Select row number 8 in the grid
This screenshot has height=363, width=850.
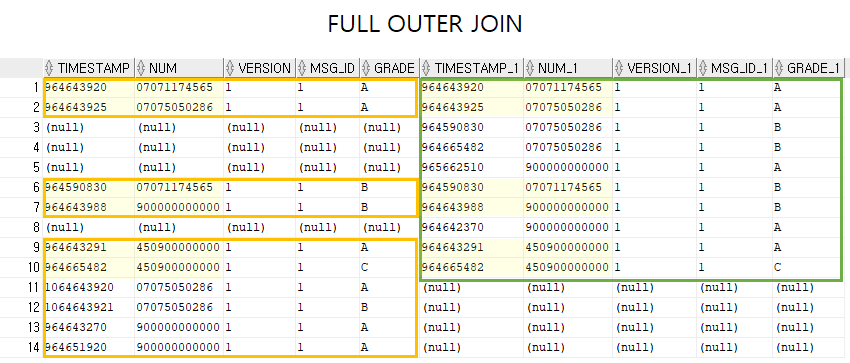click(x=37, y=228)
